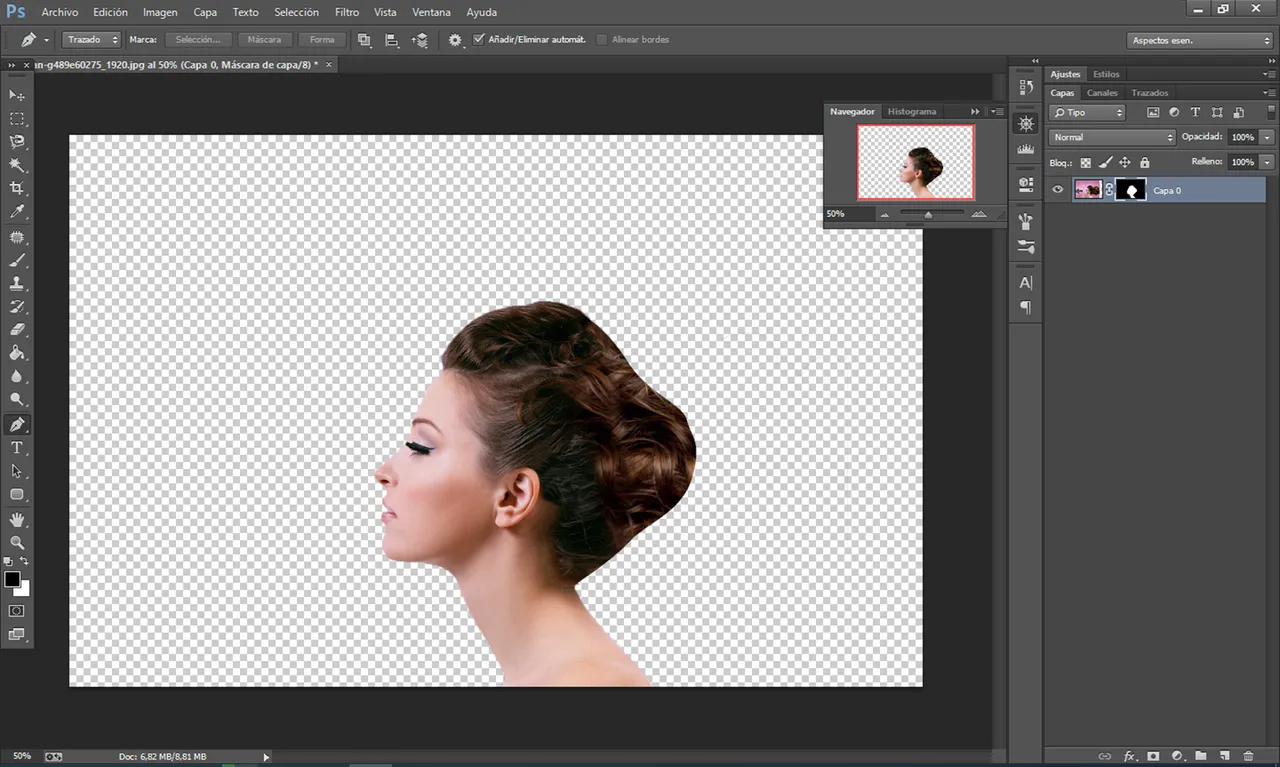The width and height of the screenshot is (1280, 767).
Task: Open the Aspectos esen. workspace dropdown
Action: tap(1199, 41)
